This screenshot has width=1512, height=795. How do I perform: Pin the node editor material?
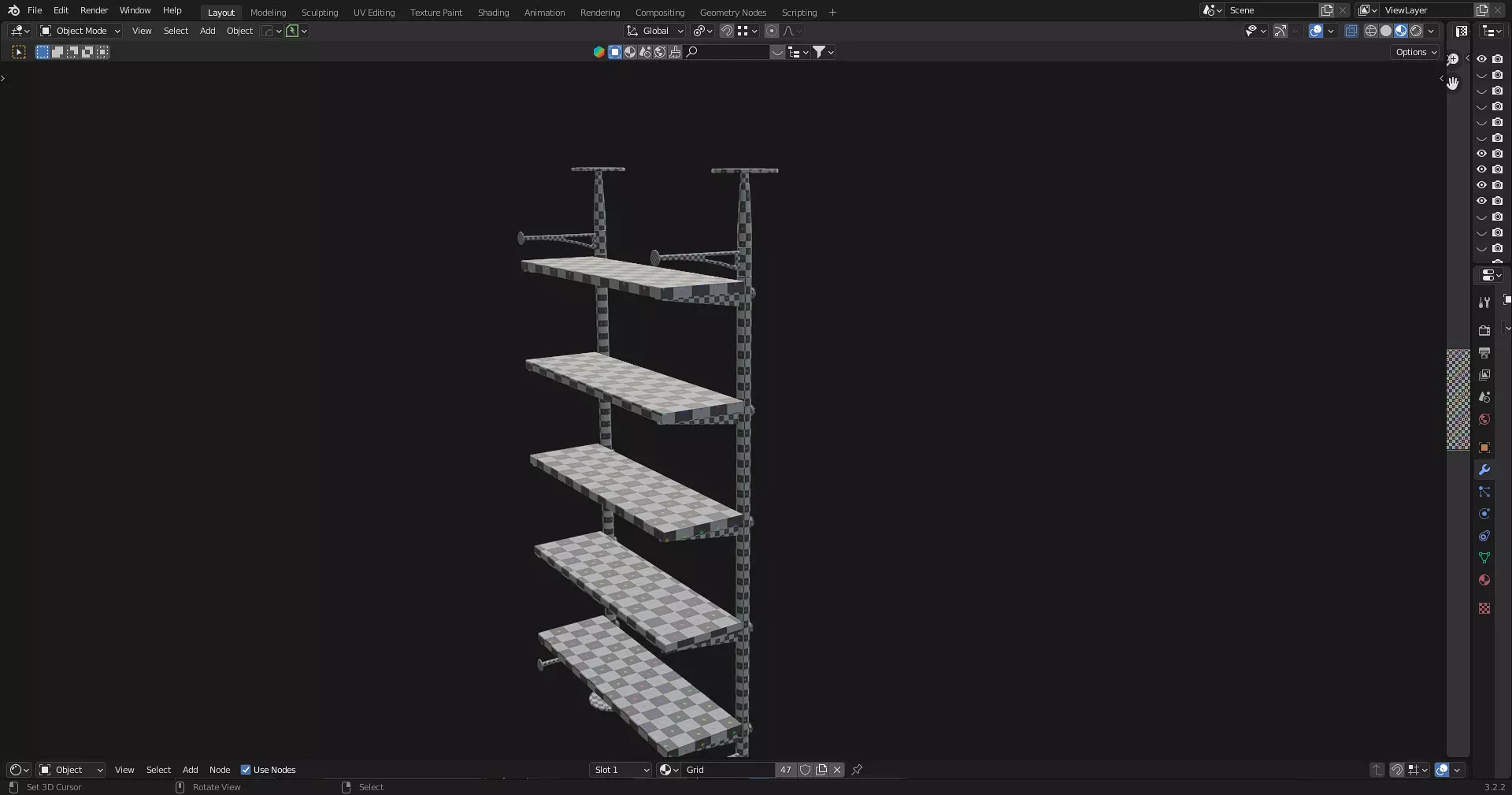858,770
